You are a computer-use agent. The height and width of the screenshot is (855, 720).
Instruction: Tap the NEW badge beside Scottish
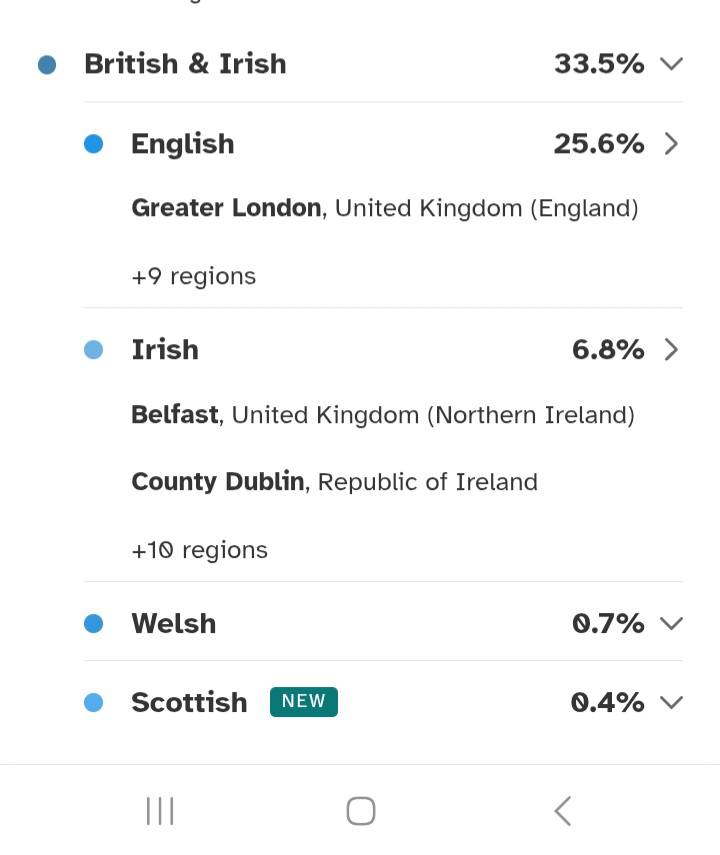[x=304, y=702]
